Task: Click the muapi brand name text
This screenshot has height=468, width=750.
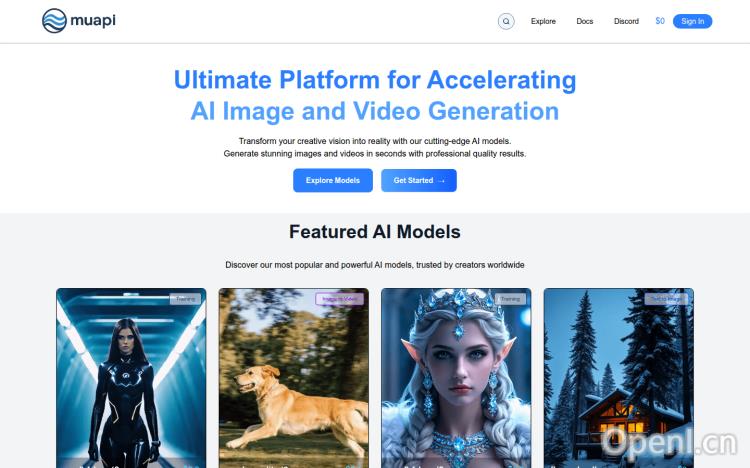Action: (93, 21)
